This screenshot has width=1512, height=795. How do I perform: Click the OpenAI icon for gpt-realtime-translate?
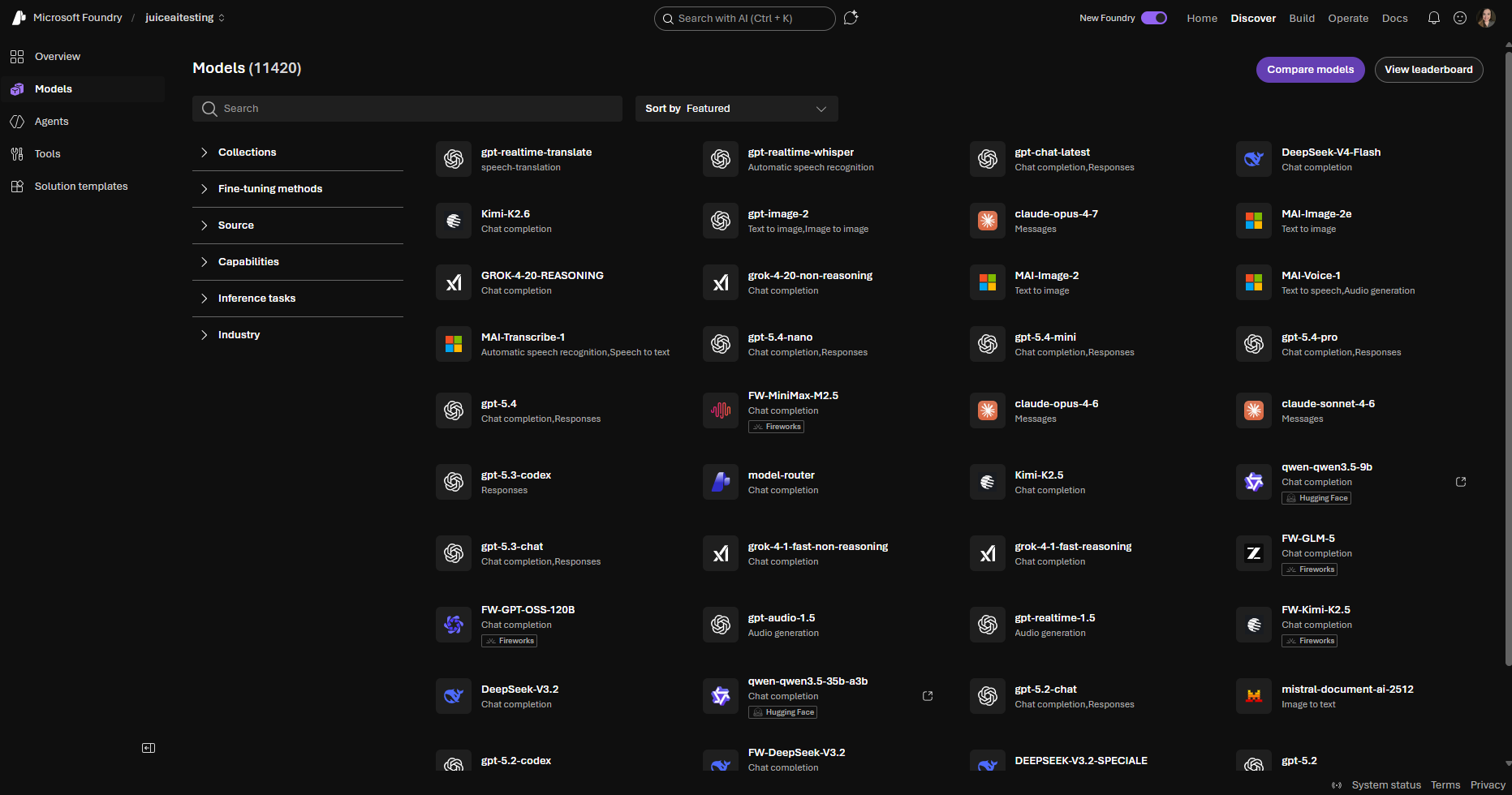[x=454, y=159]
